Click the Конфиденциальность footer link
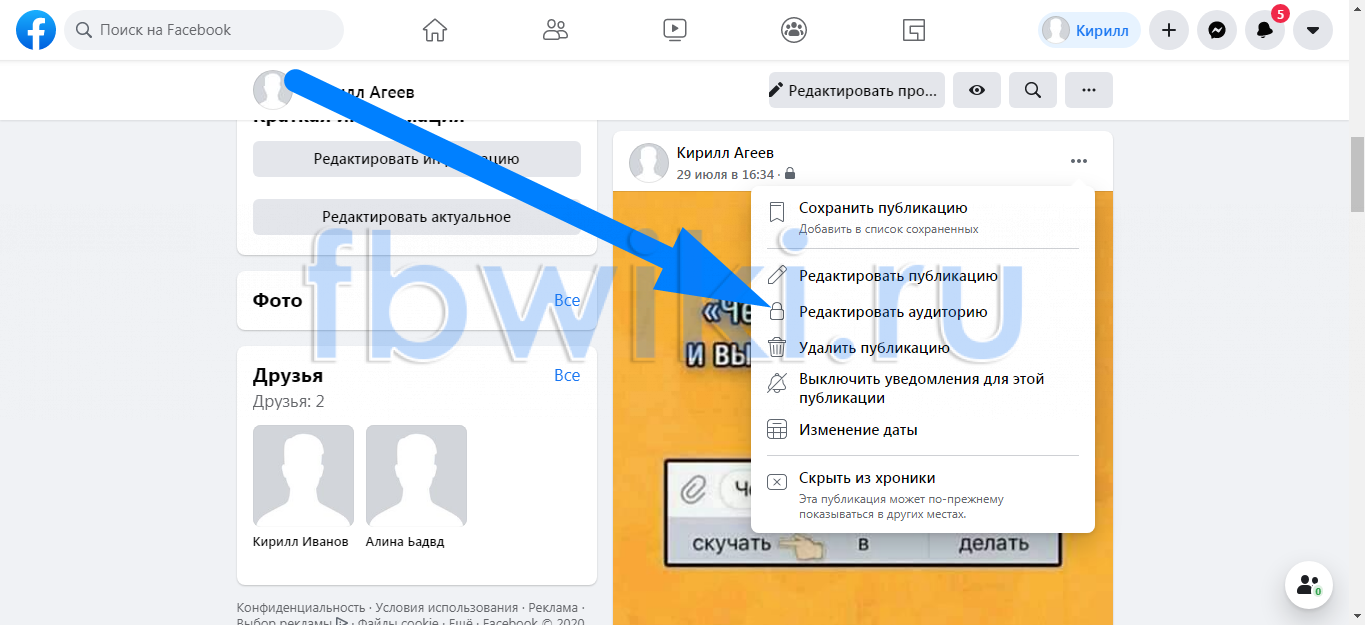The image size is (1365, 625). tap(301, 608)
